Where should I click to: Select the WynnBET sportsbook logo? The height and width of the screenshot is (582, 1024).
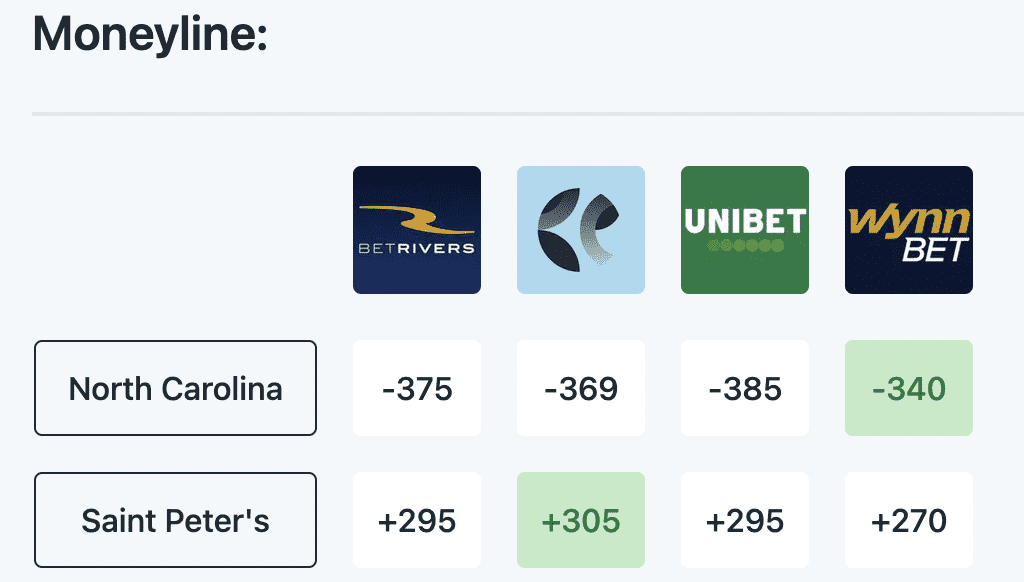pos(908,230)
